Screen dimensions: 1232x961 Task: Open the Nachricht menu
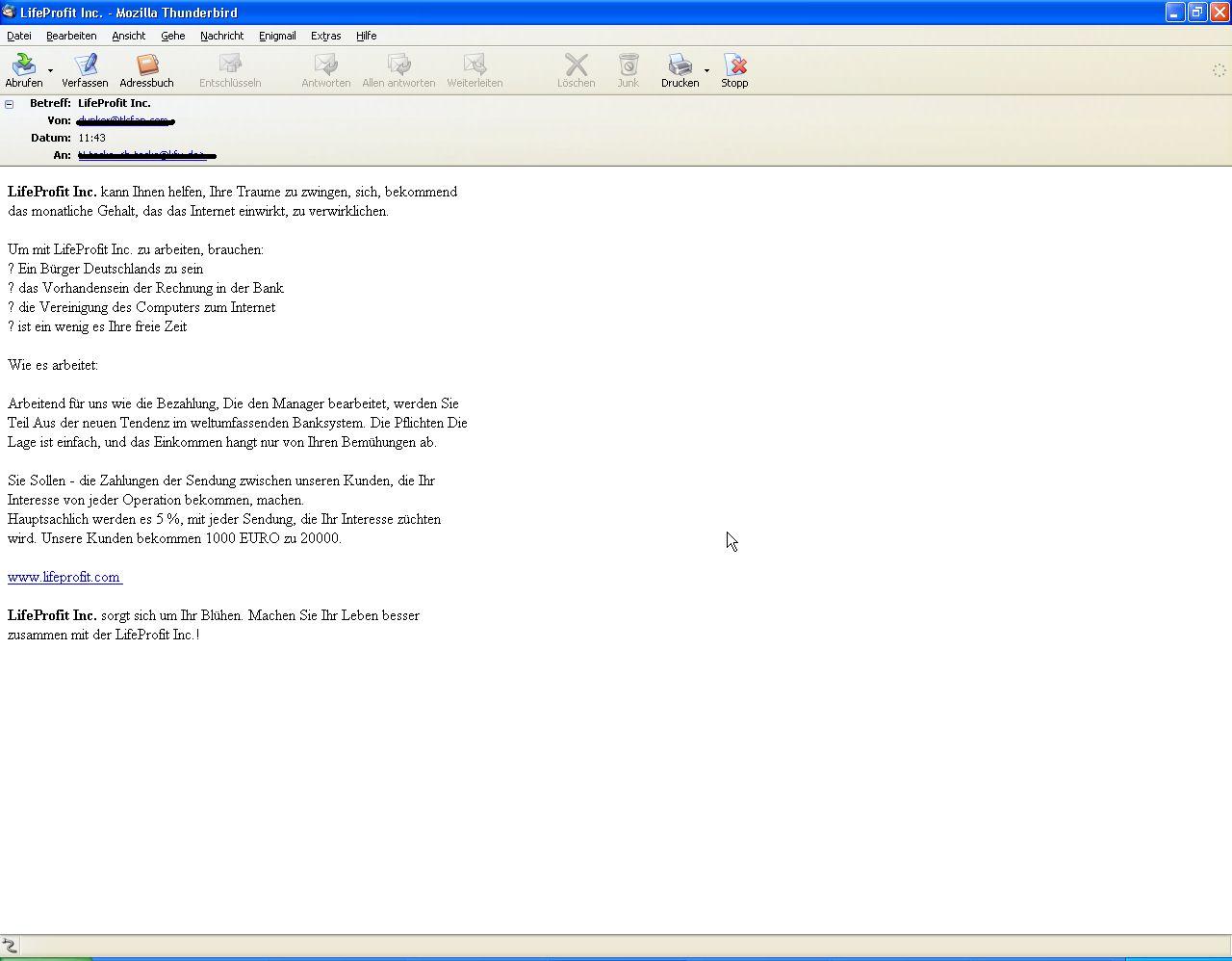point(221,36)
